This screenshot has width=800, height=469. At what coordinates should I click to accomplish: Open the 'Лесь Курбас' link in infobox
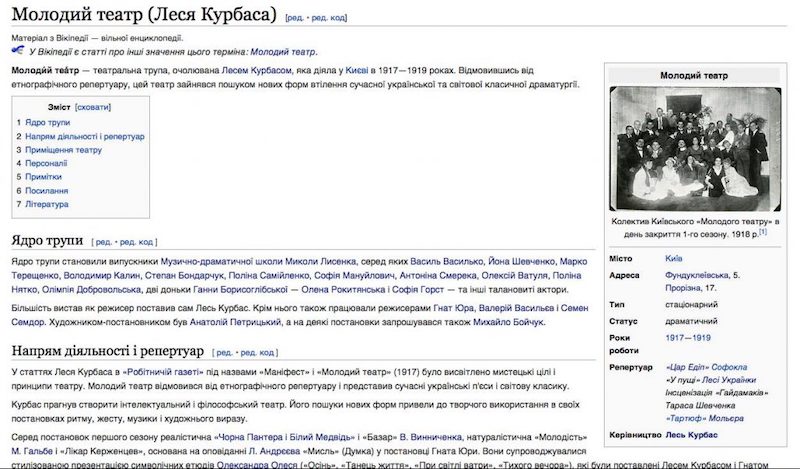click(x=691, y=435)
